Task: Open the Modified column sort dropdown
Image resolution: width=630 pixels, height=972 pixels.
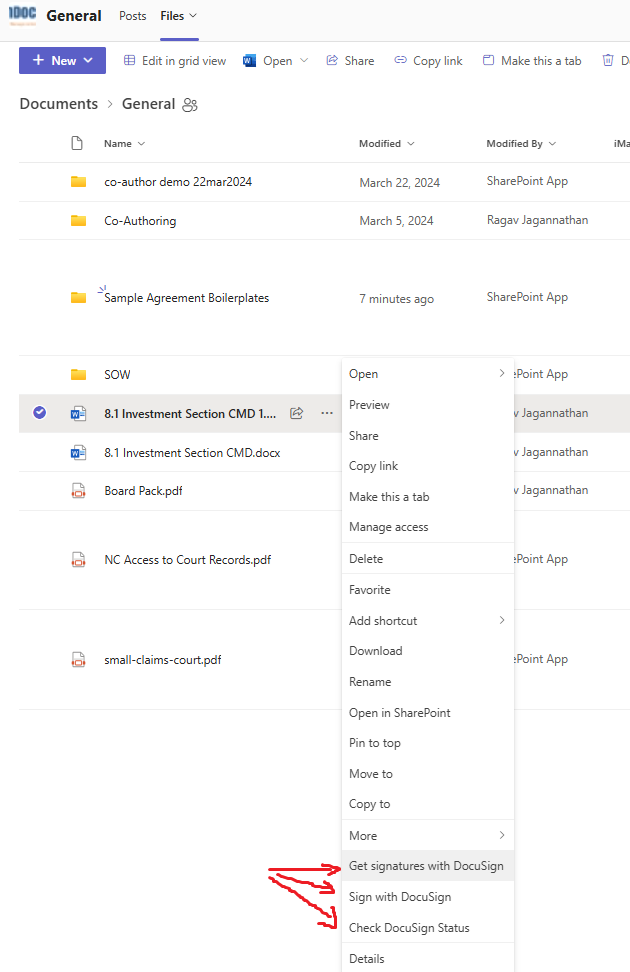Action: (409, 143)
